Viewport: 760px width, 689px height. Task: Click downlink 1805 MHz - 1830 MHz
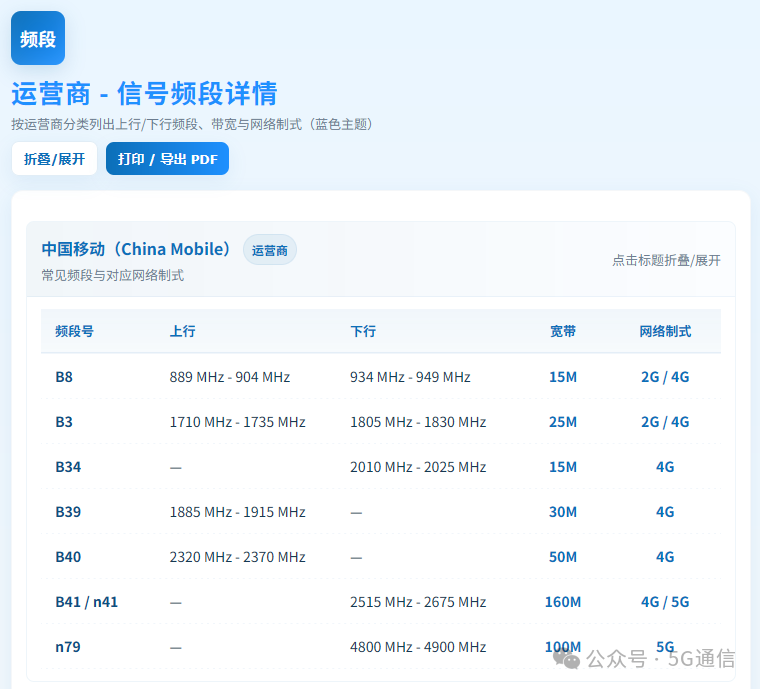pyautogui.click(x=418, y=422)
